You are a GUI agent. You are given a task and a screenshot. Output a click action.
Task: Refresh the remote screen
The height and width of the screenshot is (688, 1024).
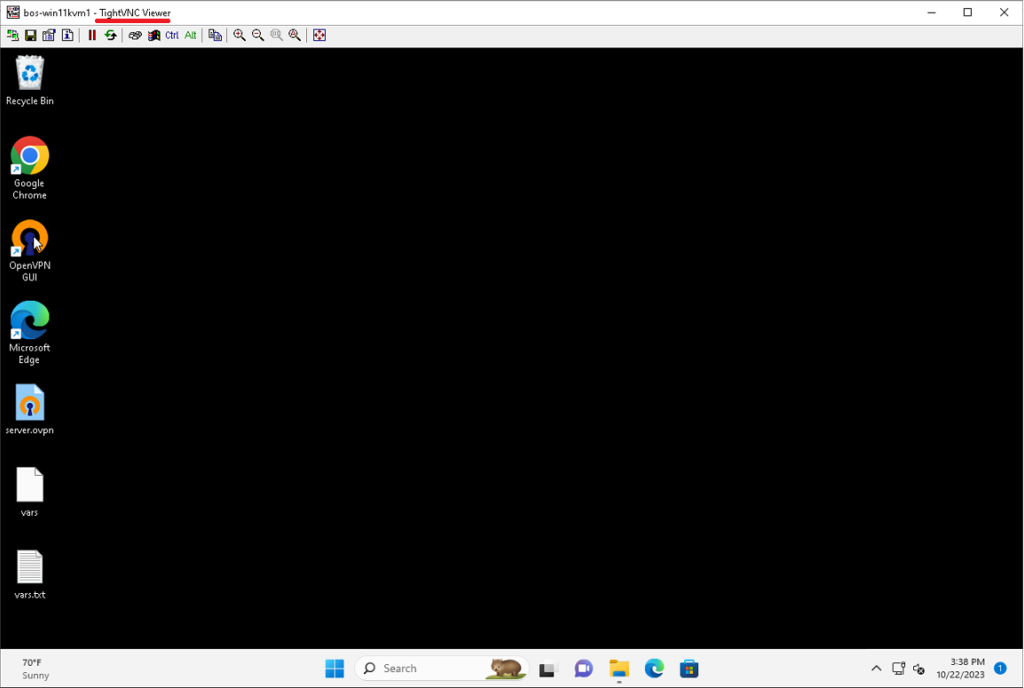click(x=110, y=35)
